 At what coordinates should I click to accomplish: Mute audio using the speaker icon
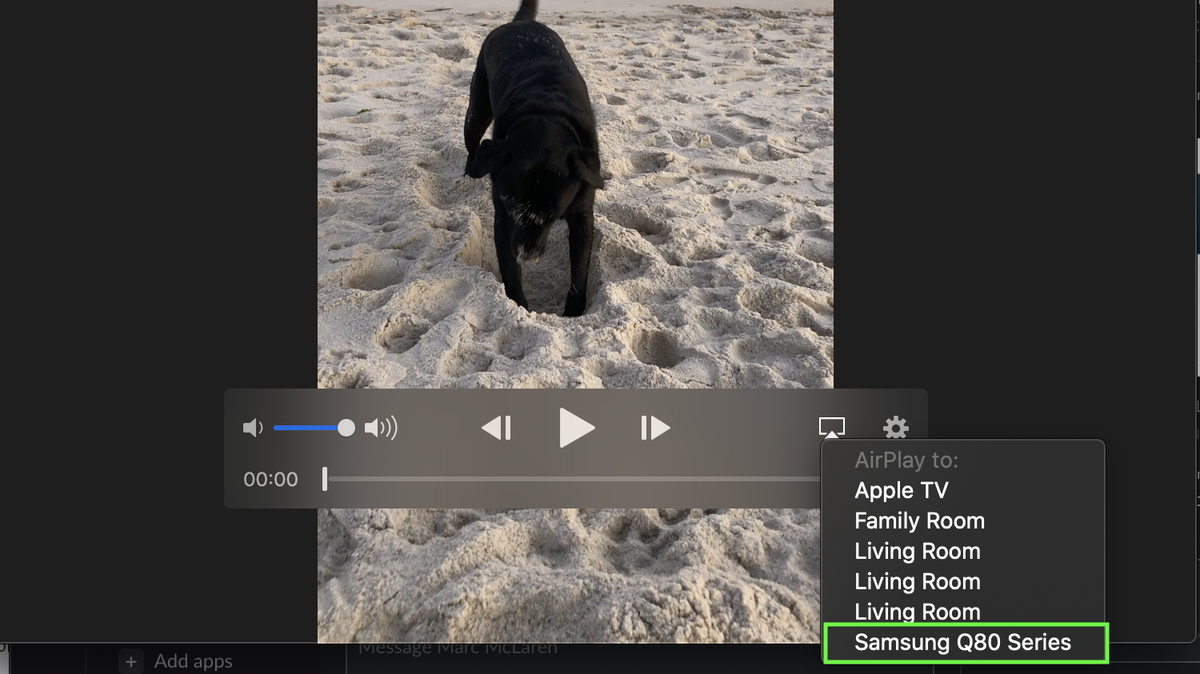tap(253, 427)
